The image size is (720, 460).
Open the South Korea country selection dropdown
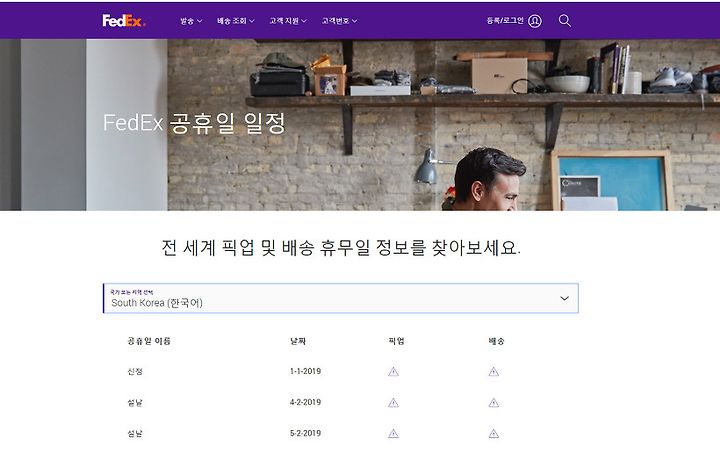tap(341, 298)
